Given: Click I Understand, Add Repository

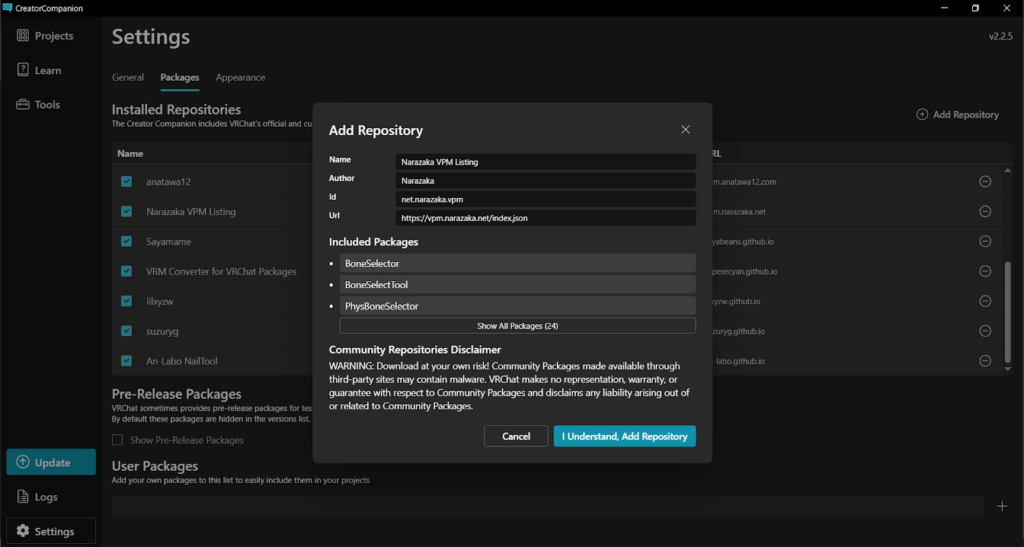Looking at the screenshot, I should (624, 436).
